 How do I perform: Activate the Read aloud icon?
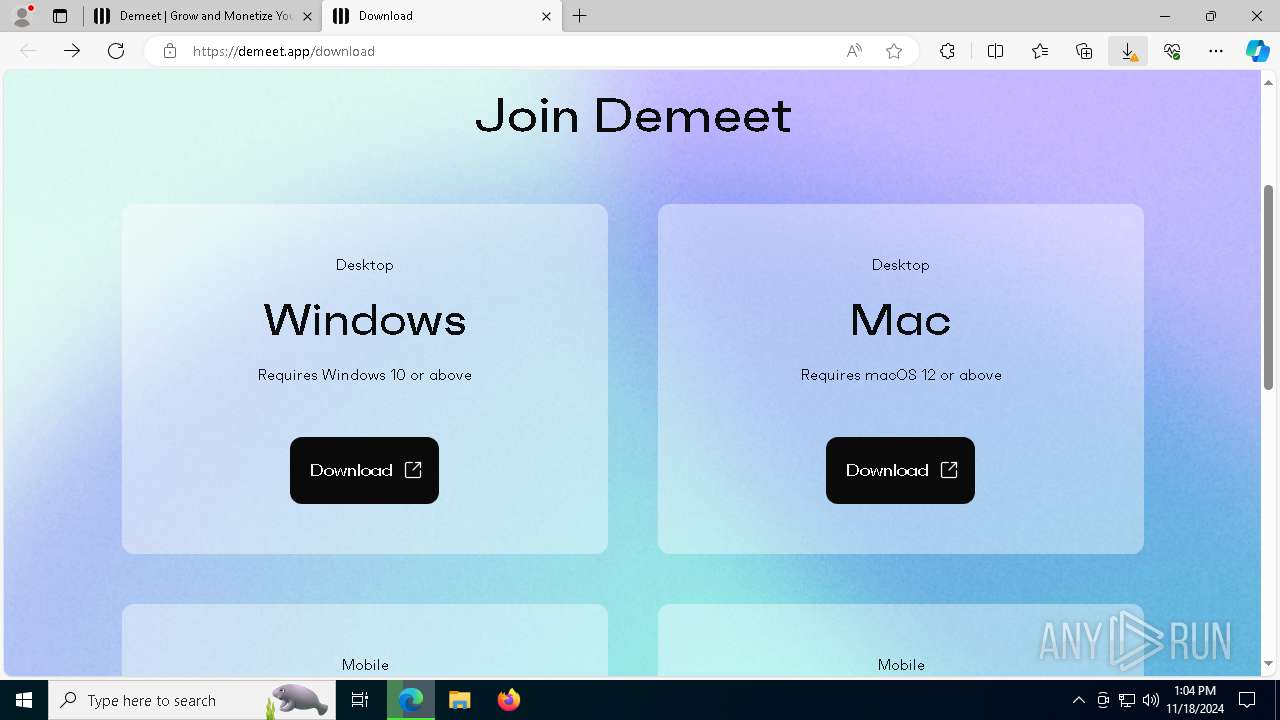click(x=854, y=51)
